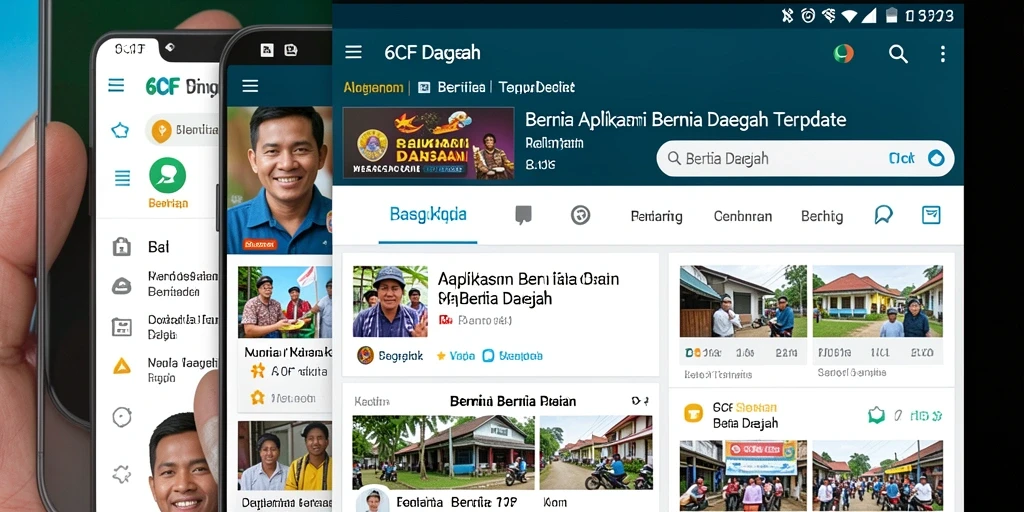Open the Segrgiak source link

pyautogui.click(x=400, y=356)
